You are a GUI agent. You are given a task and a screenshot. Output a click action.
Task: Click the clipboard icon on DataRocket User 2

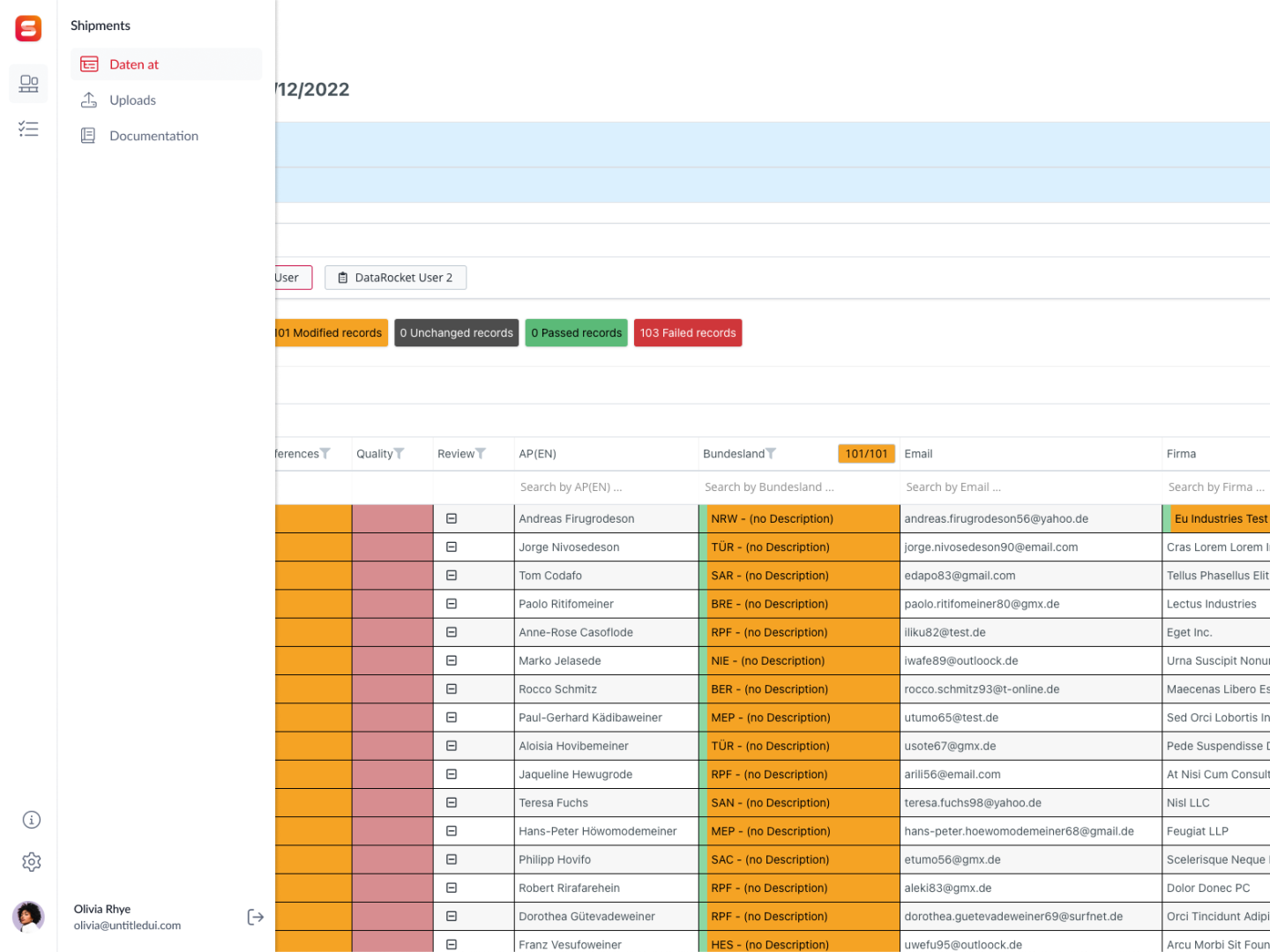click(x=343, y=278)
